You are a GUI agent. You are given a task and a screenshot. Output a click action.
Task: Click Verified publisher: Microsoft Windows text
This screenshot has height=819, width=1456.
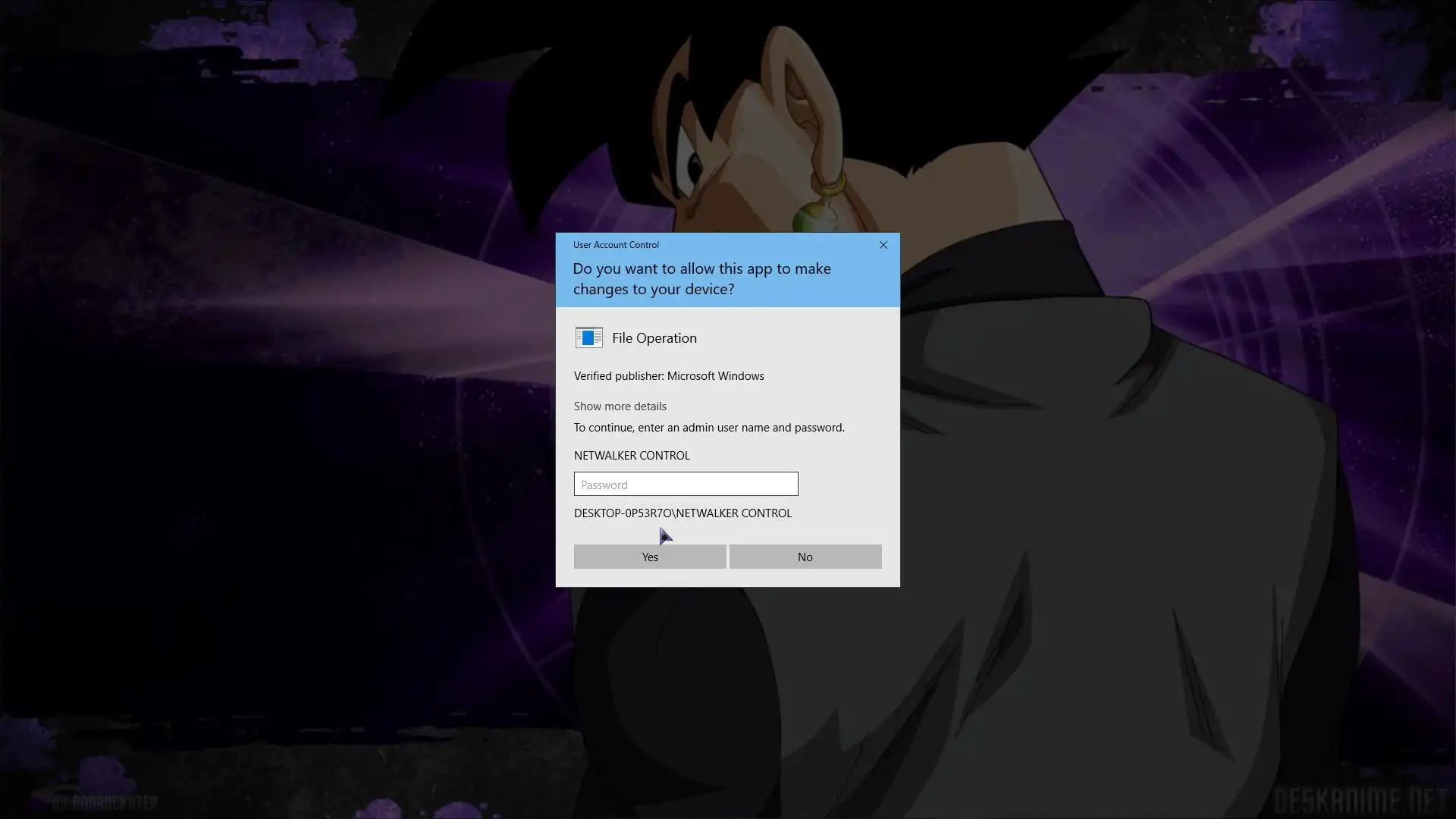(668, 376)
